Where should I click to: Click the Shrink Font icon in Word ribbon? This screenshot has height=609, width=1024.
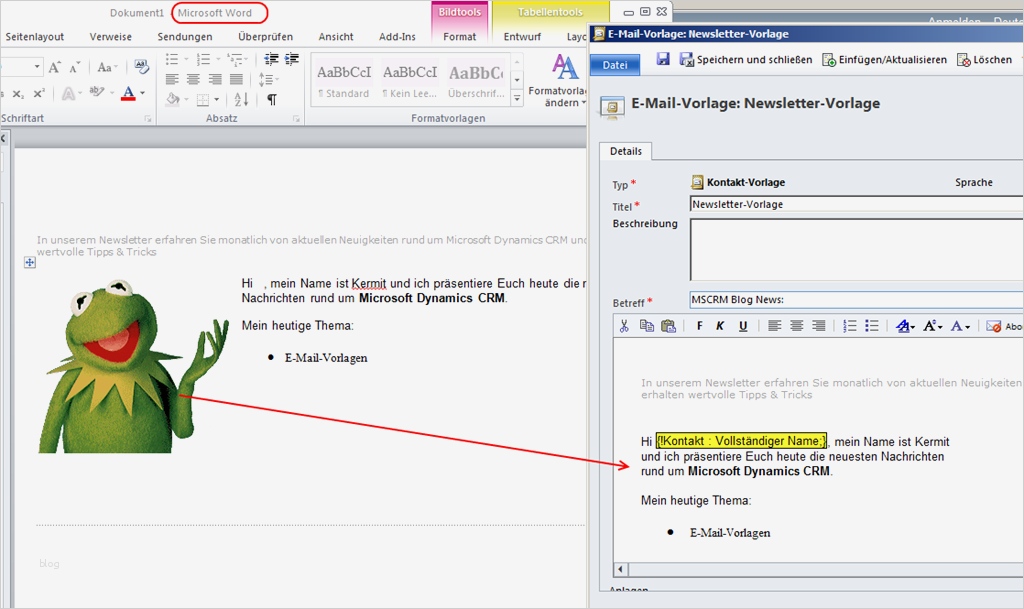click(74, 67)
